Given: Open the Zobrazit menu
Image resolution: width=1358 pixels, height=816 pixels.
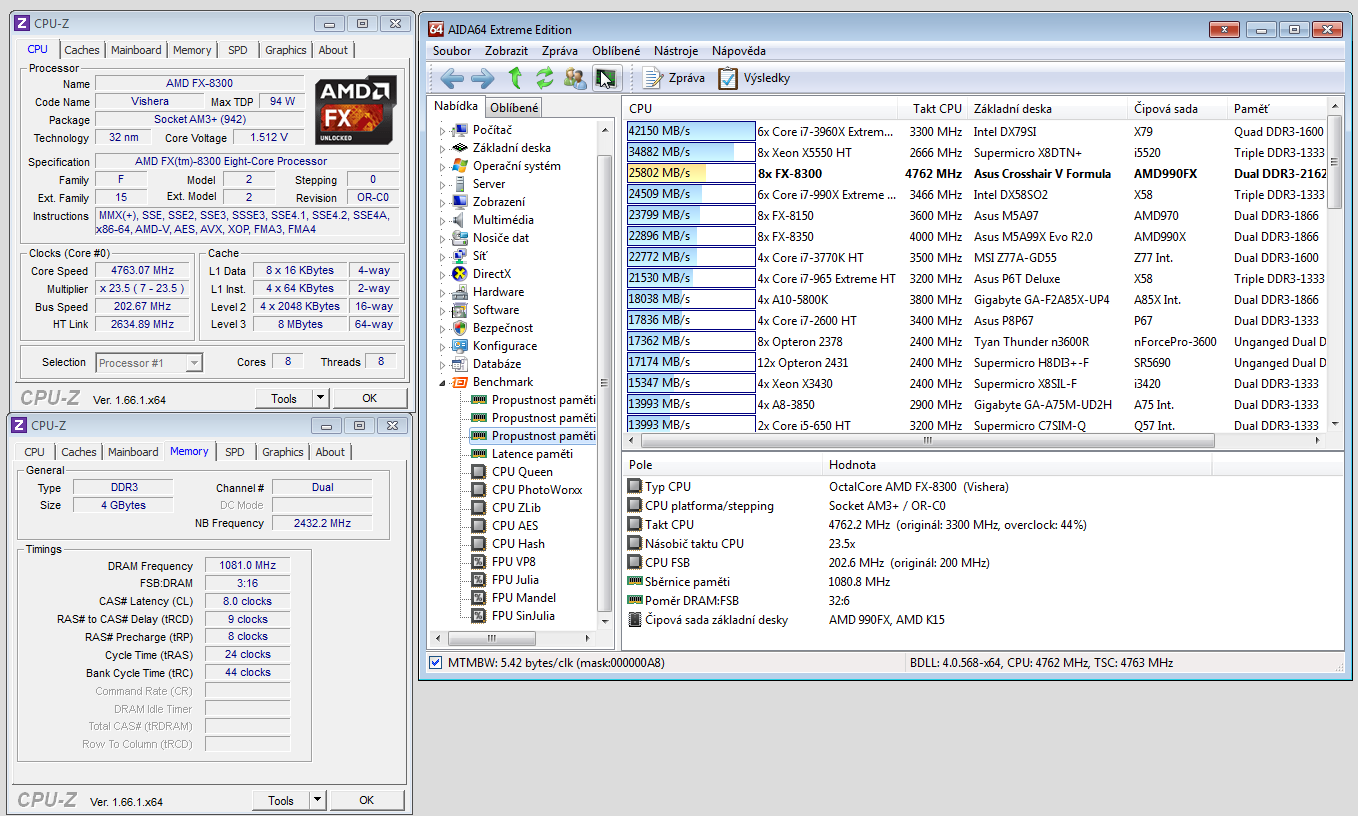Looking at the screenshot, I should coord(506,50).
